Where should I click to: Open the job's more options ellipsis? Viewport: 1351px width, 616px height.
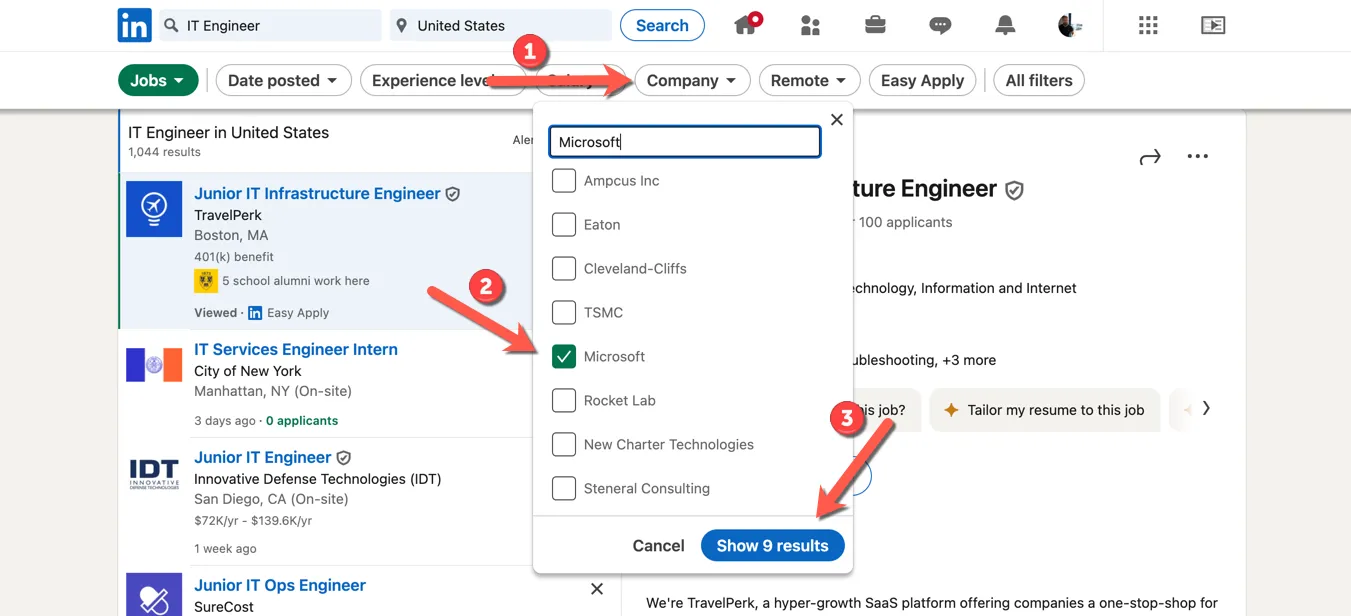[1197, 156]
